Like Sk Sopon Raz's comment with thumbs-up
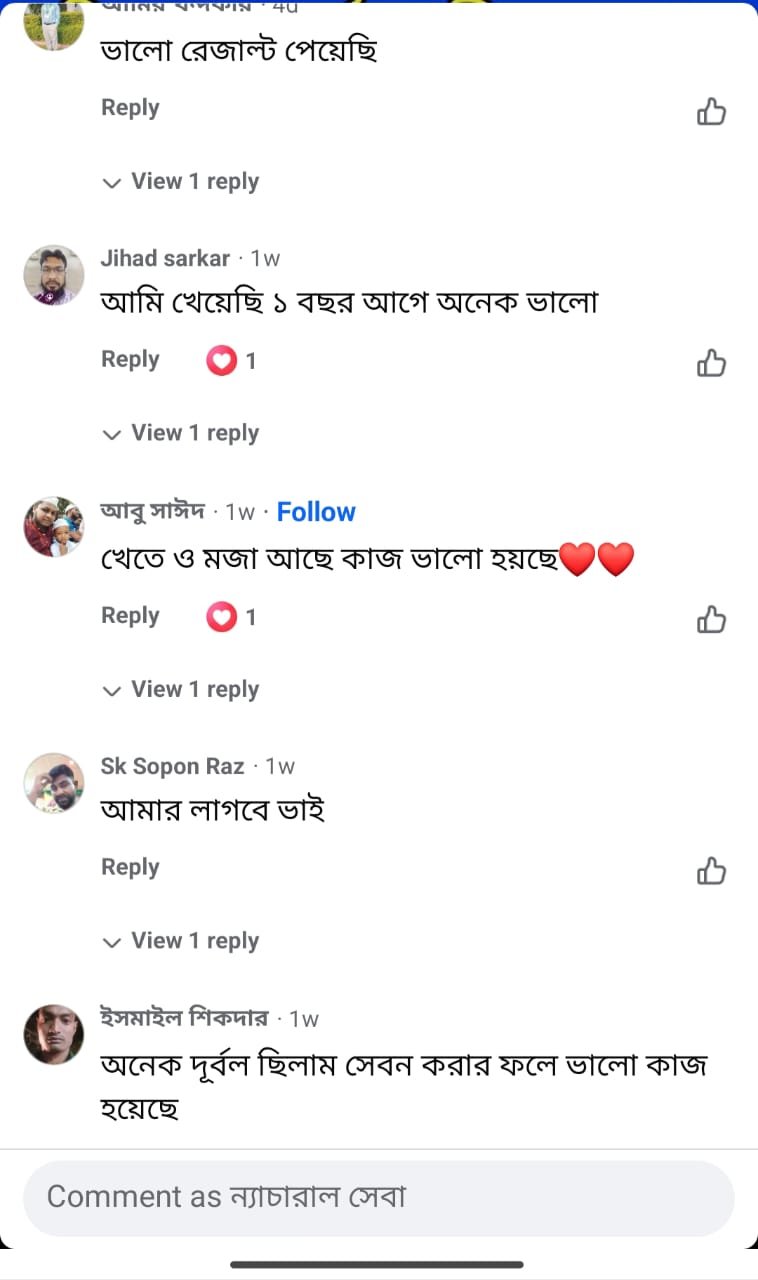This screenshot has width=758, height=1280. [711, 870]
